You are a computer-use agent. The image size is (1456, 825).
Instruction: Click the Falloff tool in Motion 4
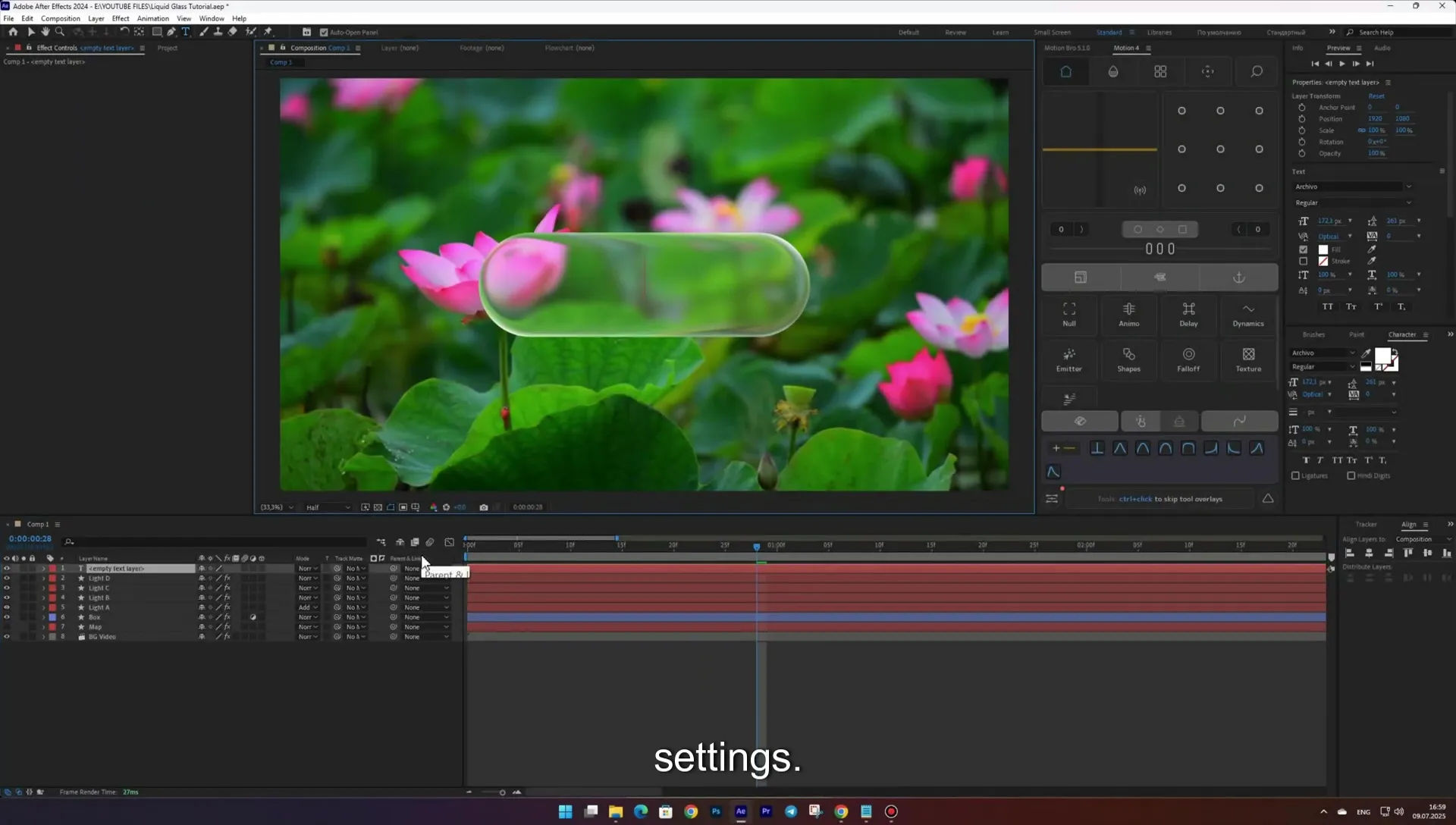coord(1188,359)
